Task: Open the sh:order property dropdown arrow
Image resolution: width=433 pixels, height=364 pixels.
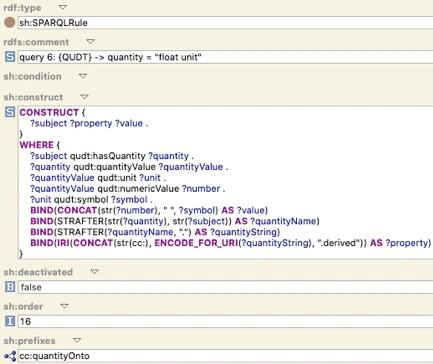Action: click(x=64, y=306)
